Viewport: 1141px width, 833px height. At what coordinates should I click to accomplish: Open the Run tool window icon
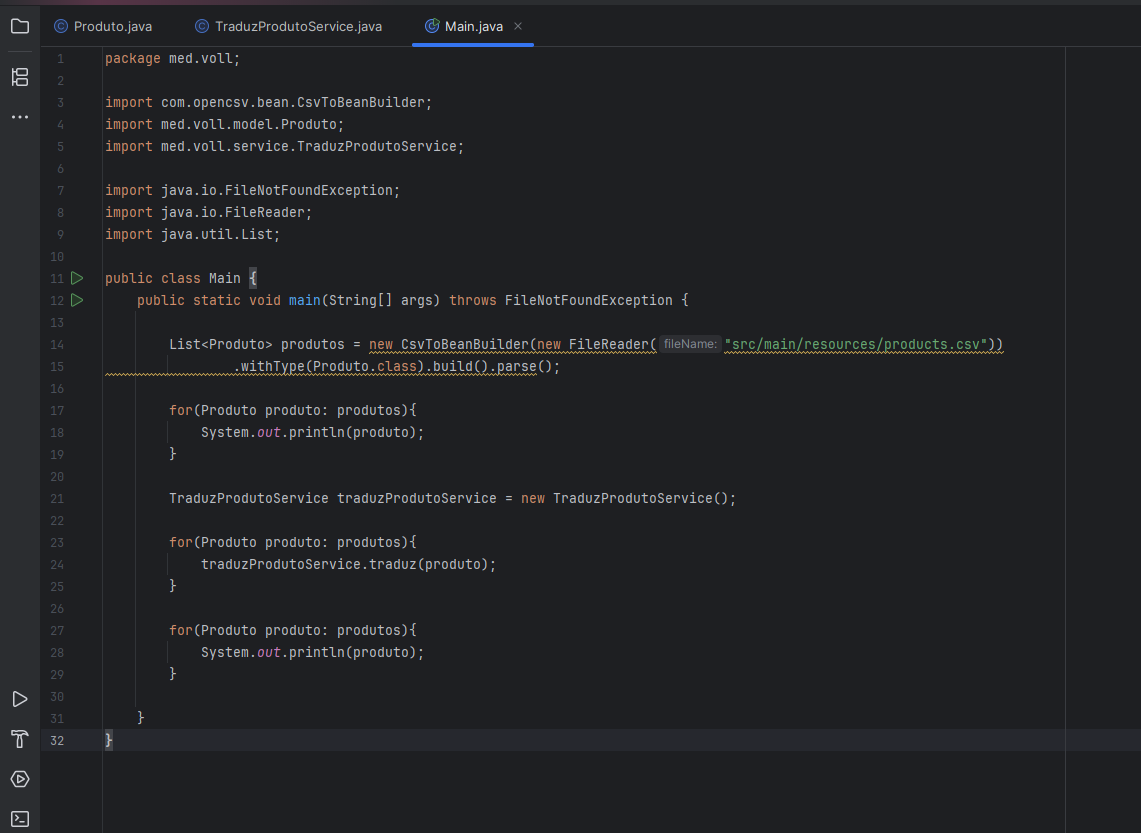[x=20, y=699]
